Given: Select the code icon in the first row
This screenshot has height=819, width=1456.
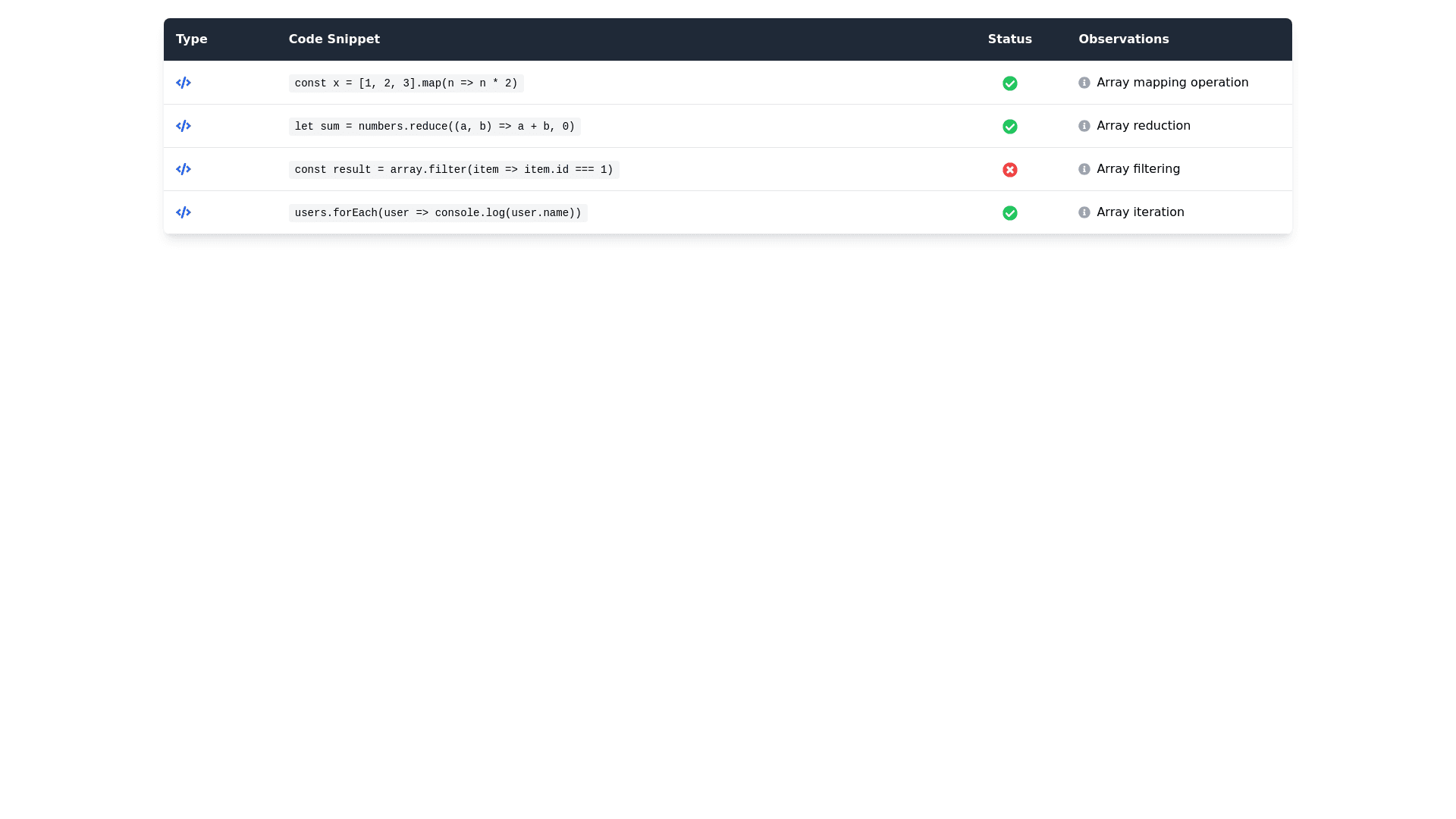Looking at the screenshot, I should [x=184, y=83].
